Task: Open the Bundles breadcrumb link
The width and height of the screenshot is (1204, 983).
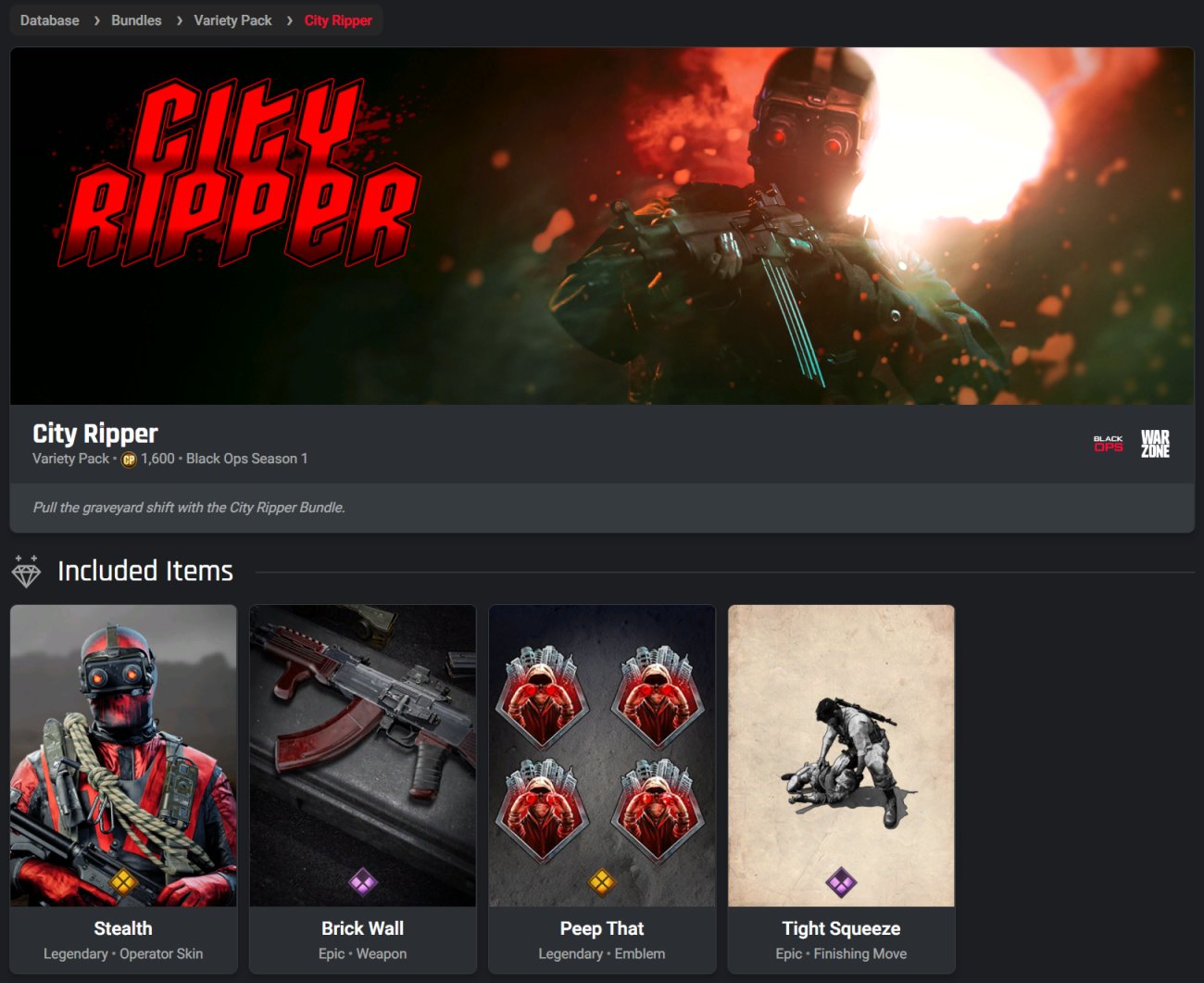Action: pos(136,20)
